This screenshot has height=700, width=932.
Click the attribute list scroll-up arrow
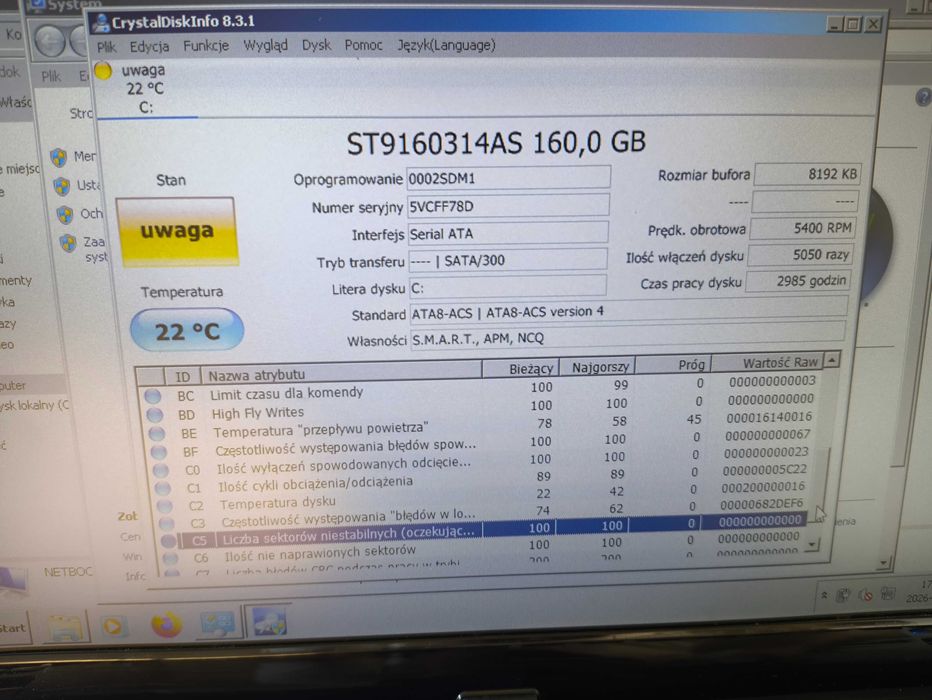click(832, 359)
